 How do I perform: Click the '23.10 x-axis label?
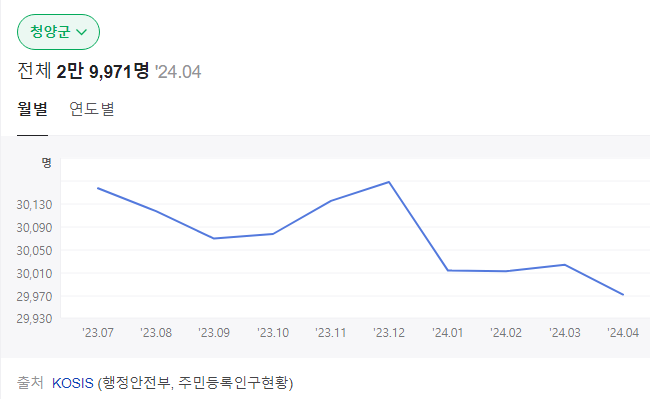pos(273,333)
